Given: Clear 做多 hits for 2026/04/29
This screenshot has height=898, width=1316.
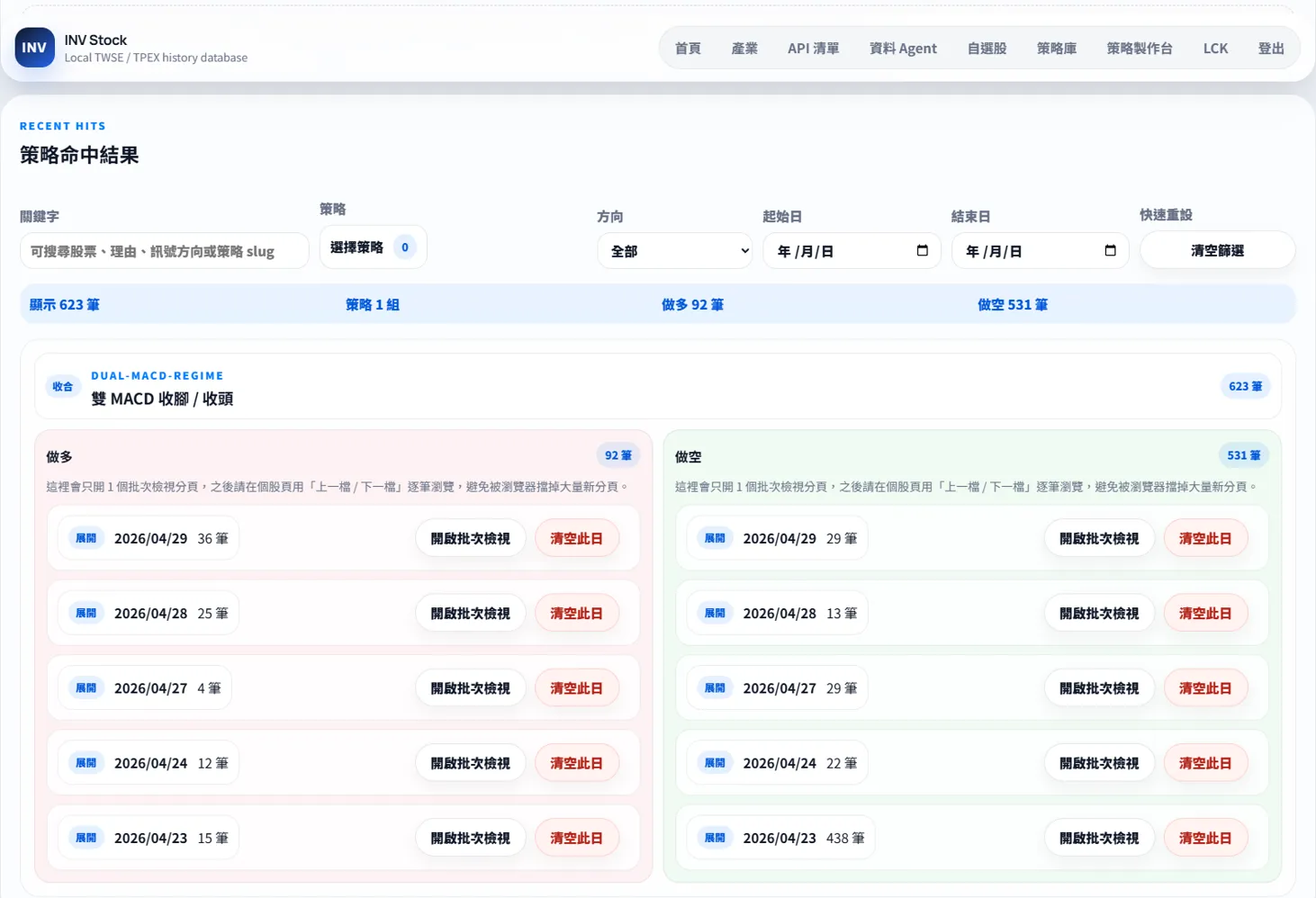Looking at the screenshot, I should (x=577, y=538).
